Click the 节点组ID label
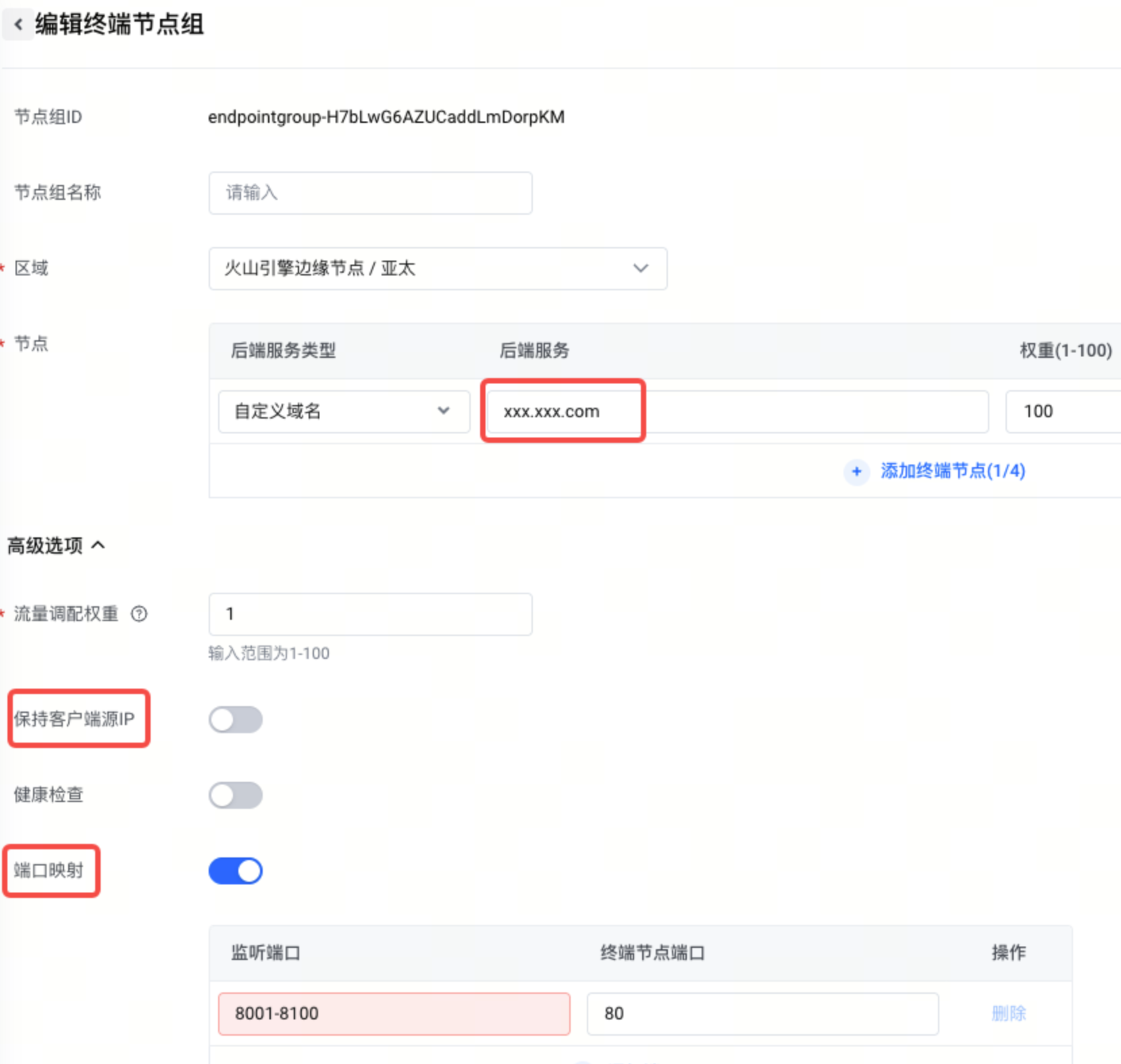 tap(49, 117)
